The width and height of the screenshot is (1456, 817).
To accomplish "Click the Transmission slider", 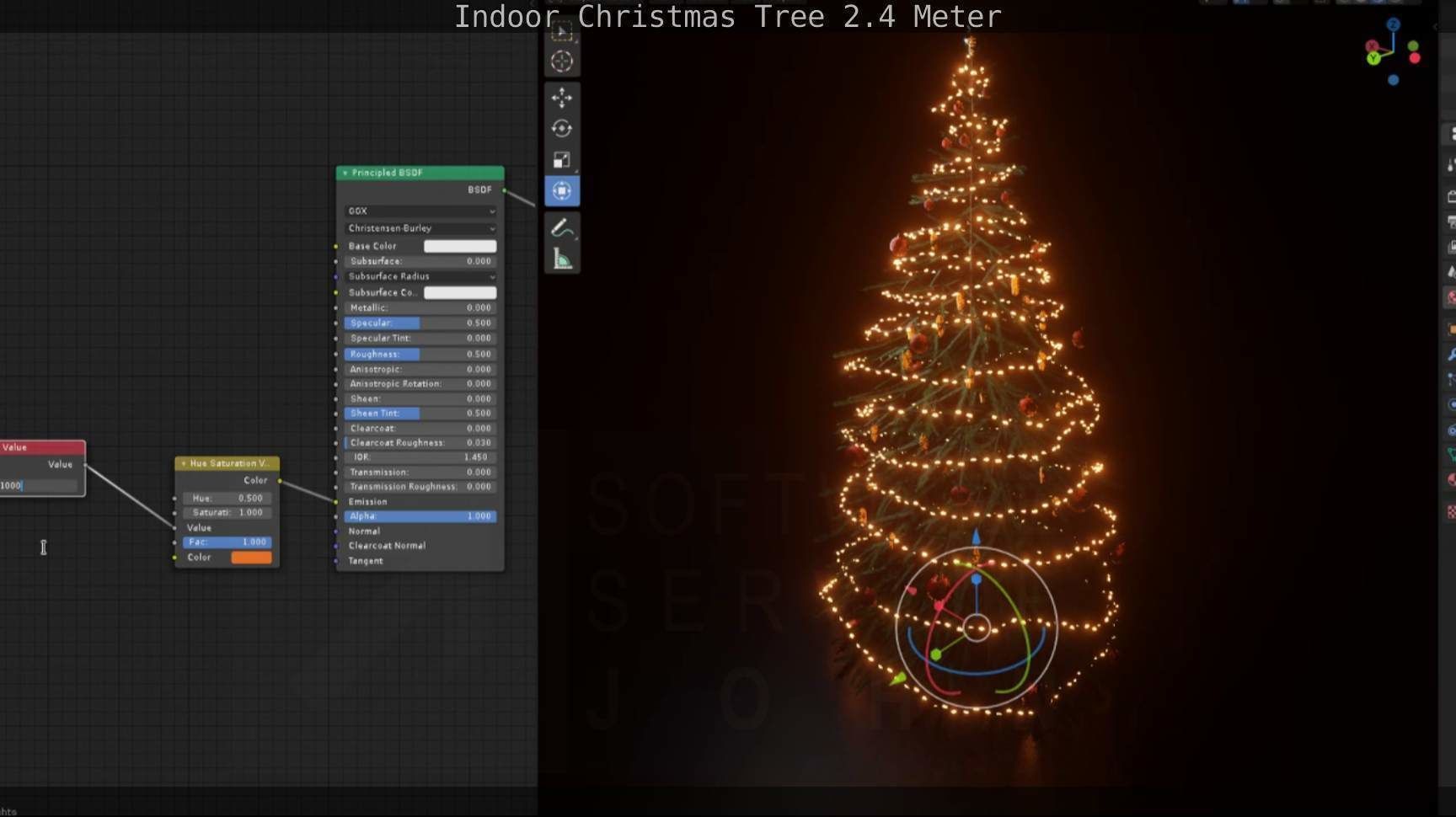I will coord(420,473).
